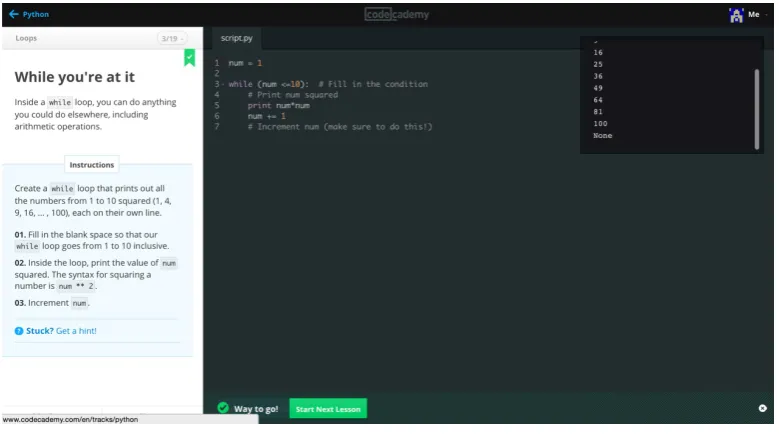This screenshot has height=434, width=779.
Task: Click the 'print num*num' code line
Action: point(278,105)
